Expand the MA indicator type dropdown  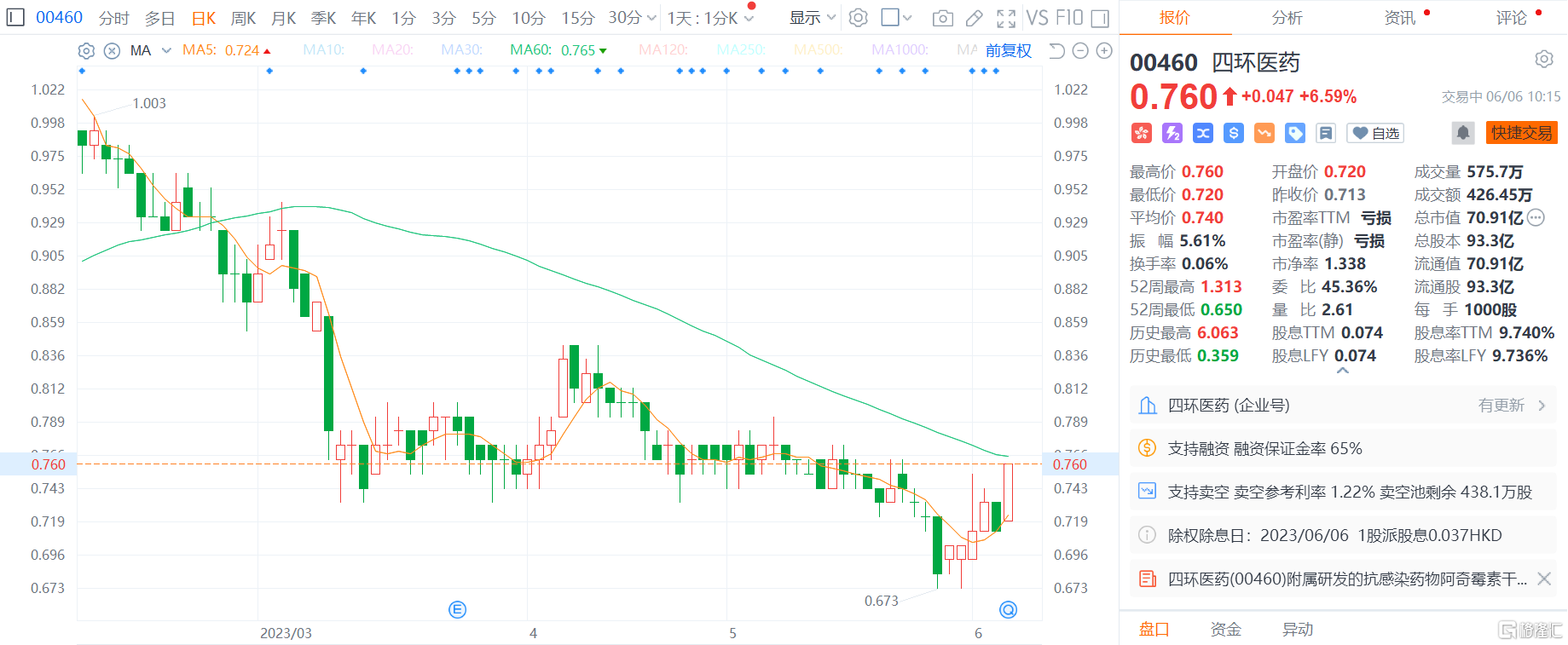point(166,51)
